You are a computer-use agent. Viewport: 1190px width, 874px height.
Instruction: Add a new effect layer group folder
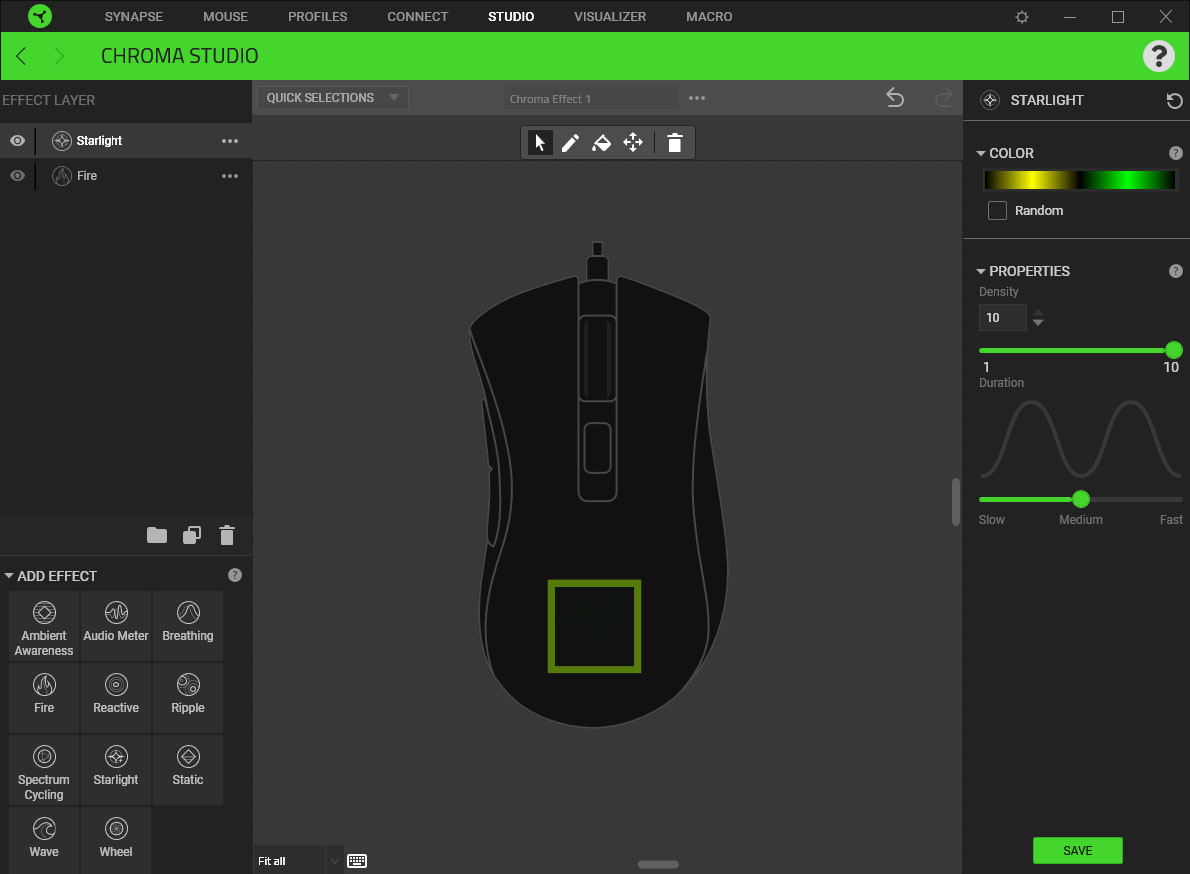pos(157,535)
